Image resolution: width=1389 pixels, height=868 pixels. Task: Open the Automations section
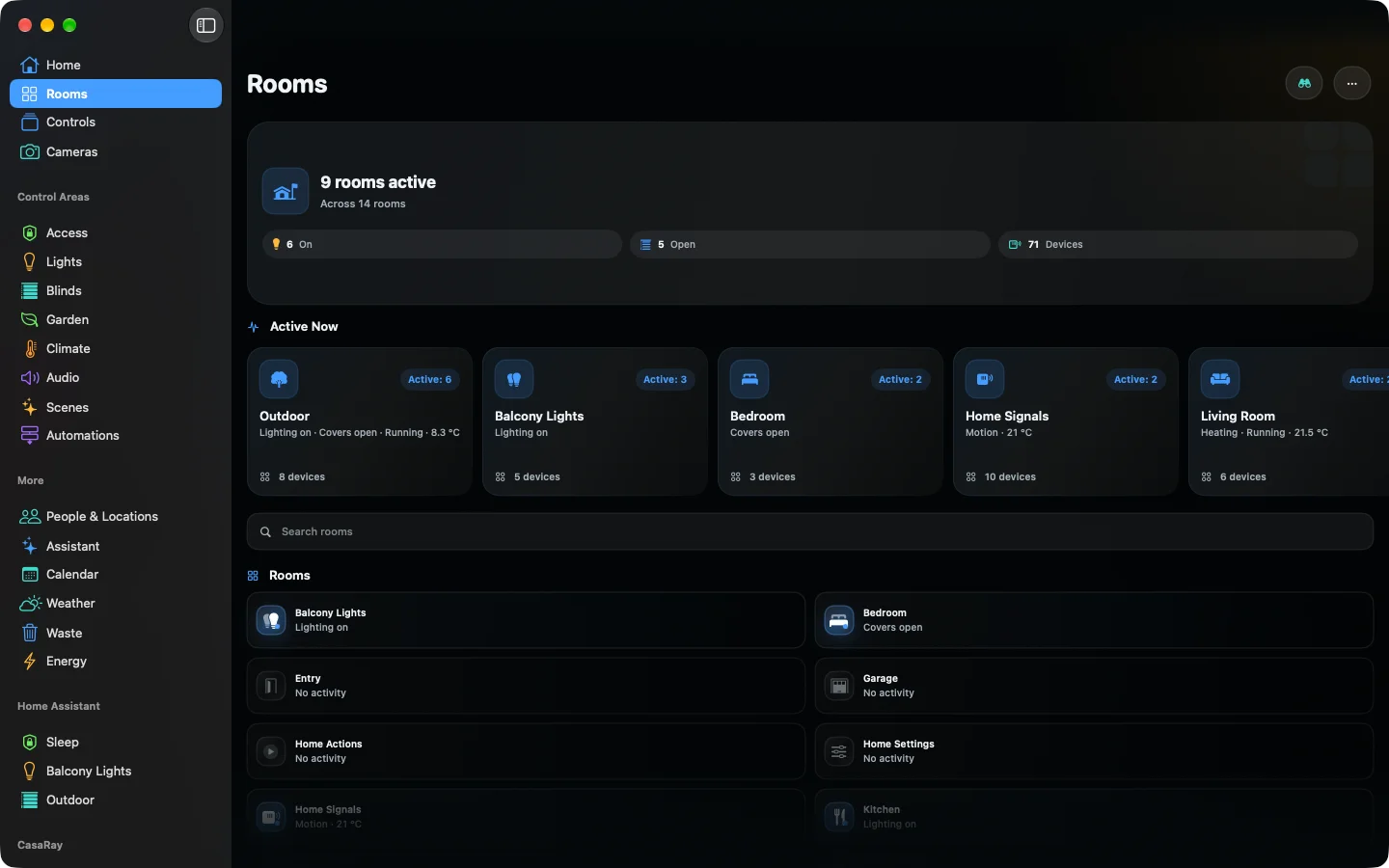[116, 435]
